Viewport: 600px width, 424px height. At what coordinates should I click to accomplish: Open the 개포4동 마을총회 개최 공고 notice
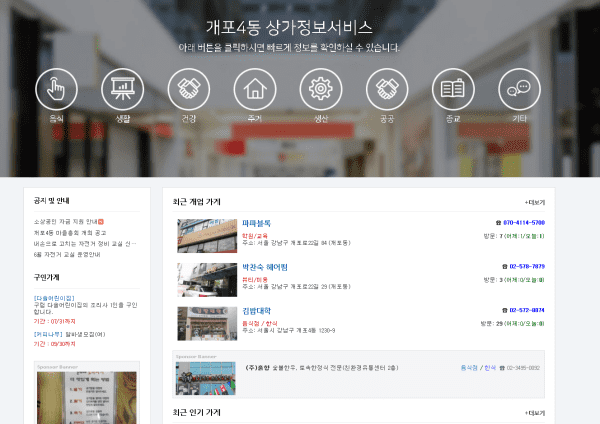(x=70, y=233)
